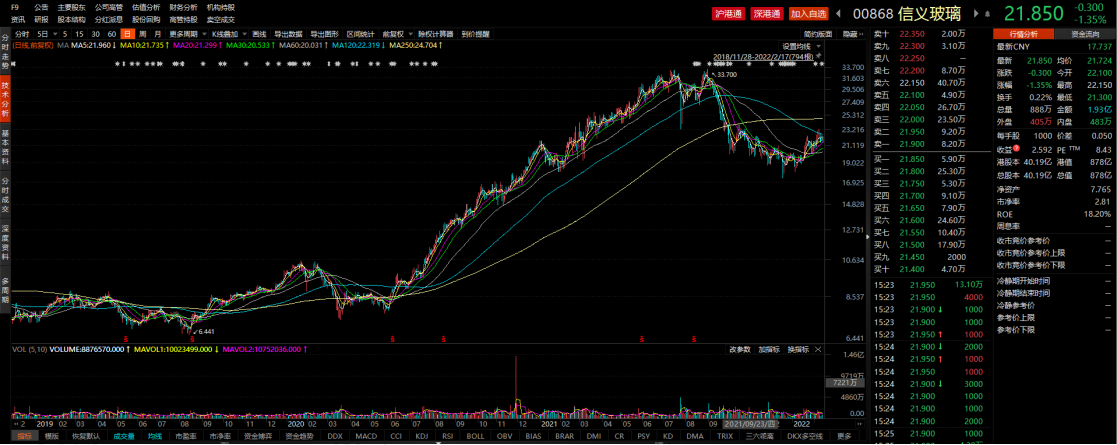Click the 除权 S marker below 6.441 low
Screen dimensions: 1117x445
[x=191, y=337]
